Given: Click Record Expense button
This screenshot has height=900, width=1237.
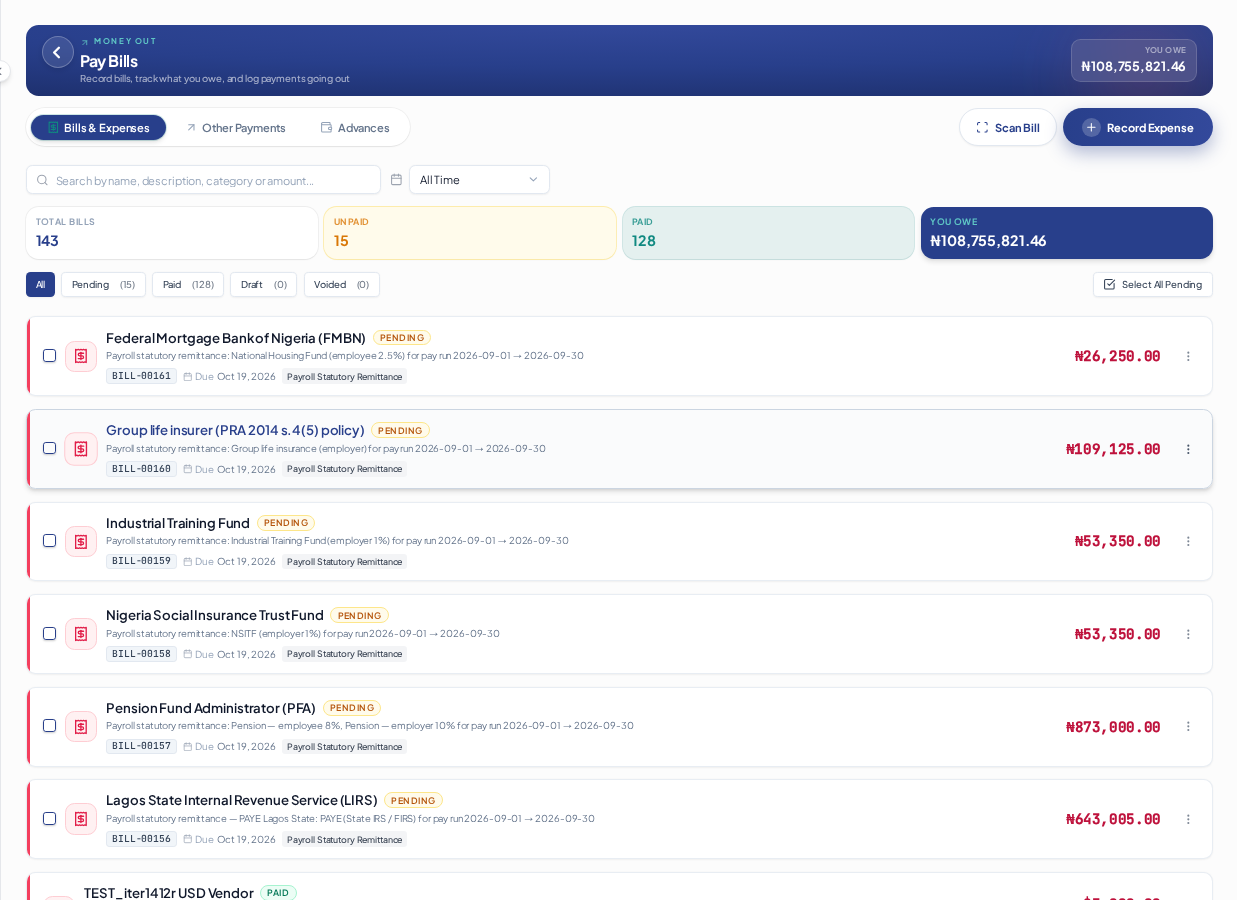Looking at the screenshot, I should click(1138, 128).
